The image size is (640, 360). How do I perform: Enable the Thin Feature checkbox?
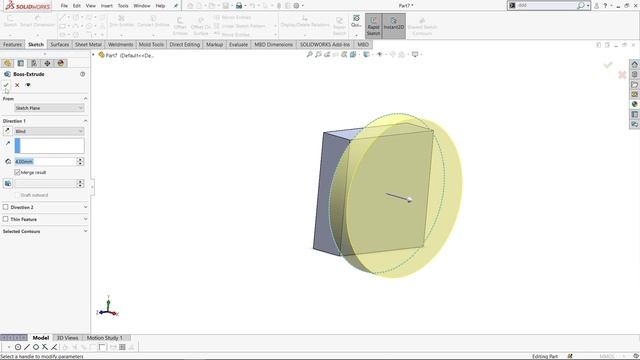(6, 219)
